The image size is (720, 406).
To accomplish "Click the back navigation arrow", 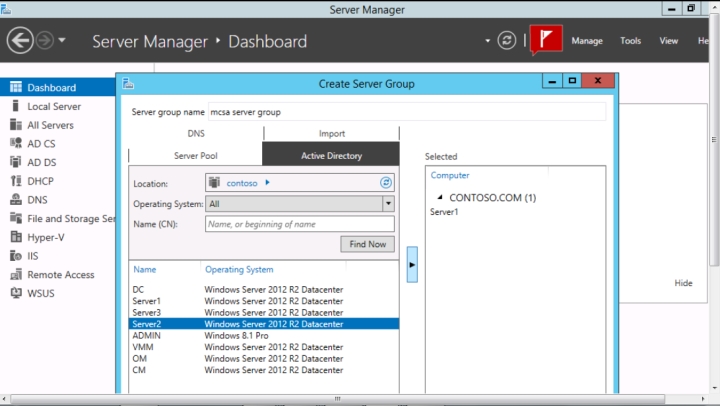I will coord(20,40).
